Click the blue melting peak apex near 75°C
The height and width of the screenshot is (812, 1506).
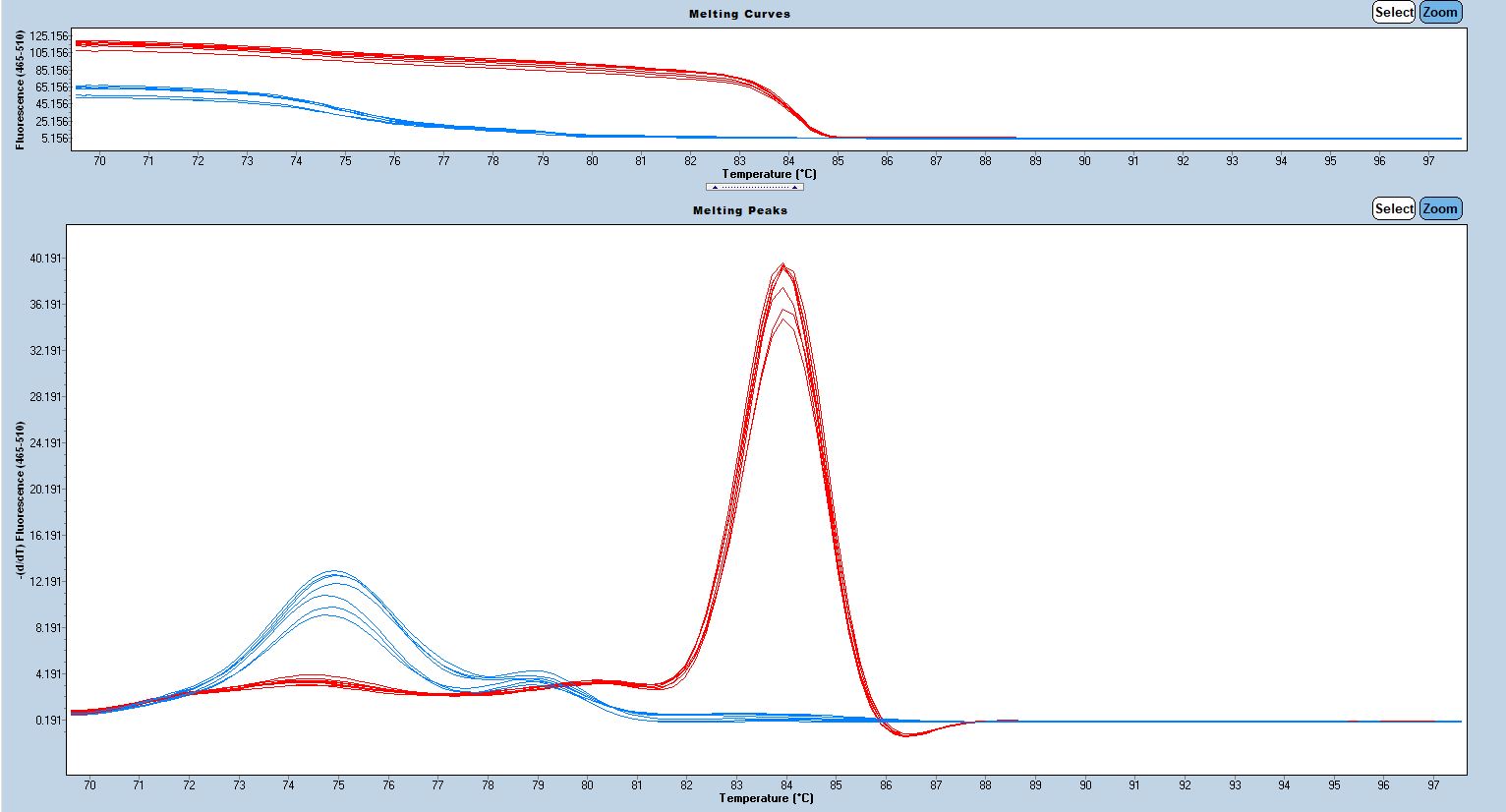(x=335, y=572)
